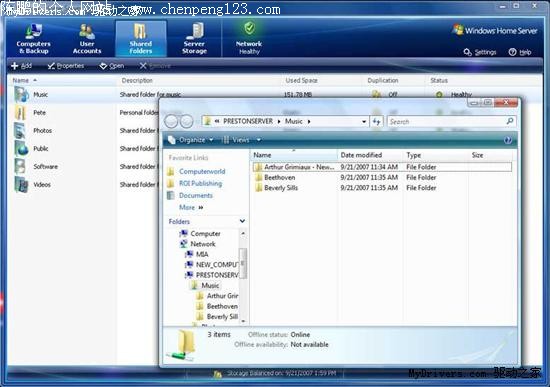Sort files by Date modified column

point(361,155)
